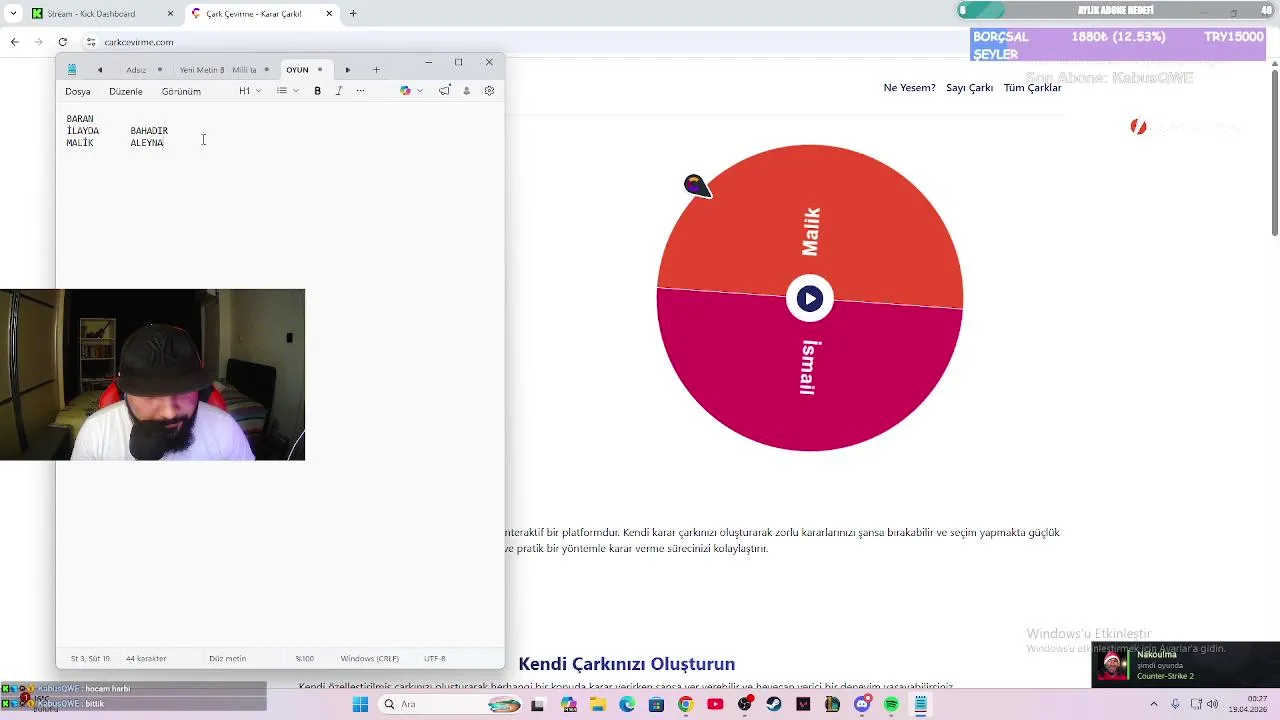Toggle bold formatting in Notepad

[318, 91]
